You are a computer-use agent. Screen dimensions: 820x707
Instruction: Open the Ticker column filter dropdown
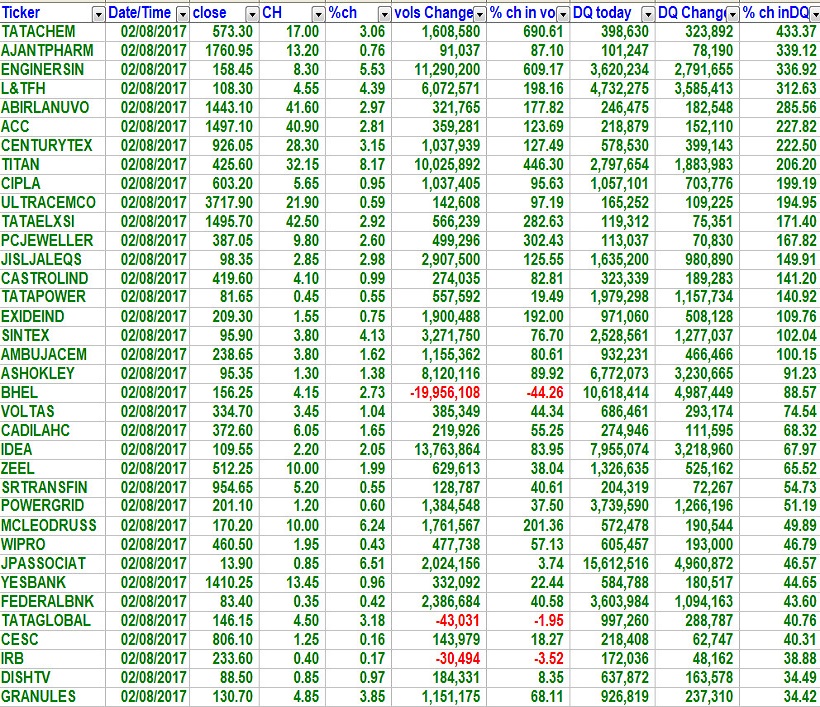[97, 14]
